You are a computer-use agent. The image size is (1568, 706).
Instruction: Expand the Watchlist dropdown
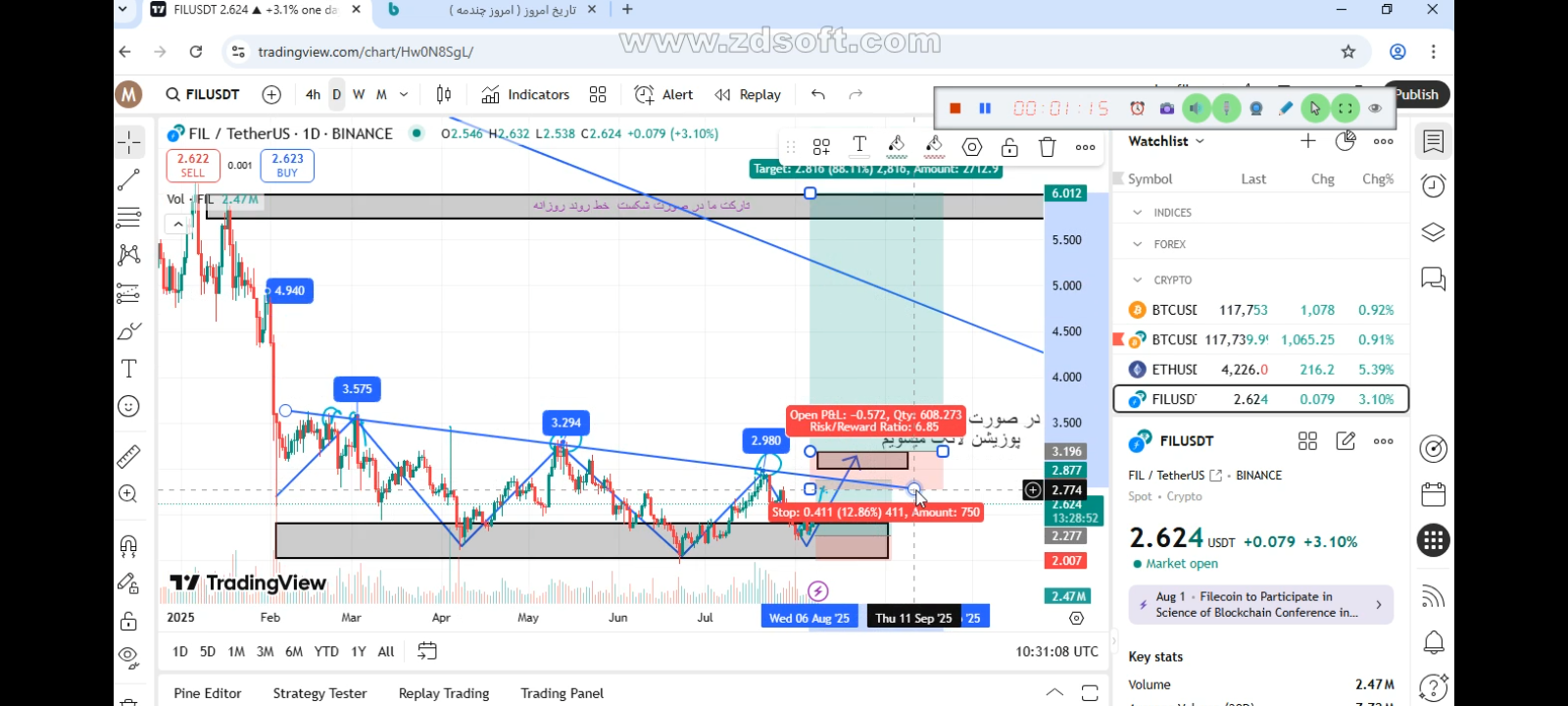tap(1166, 141)
